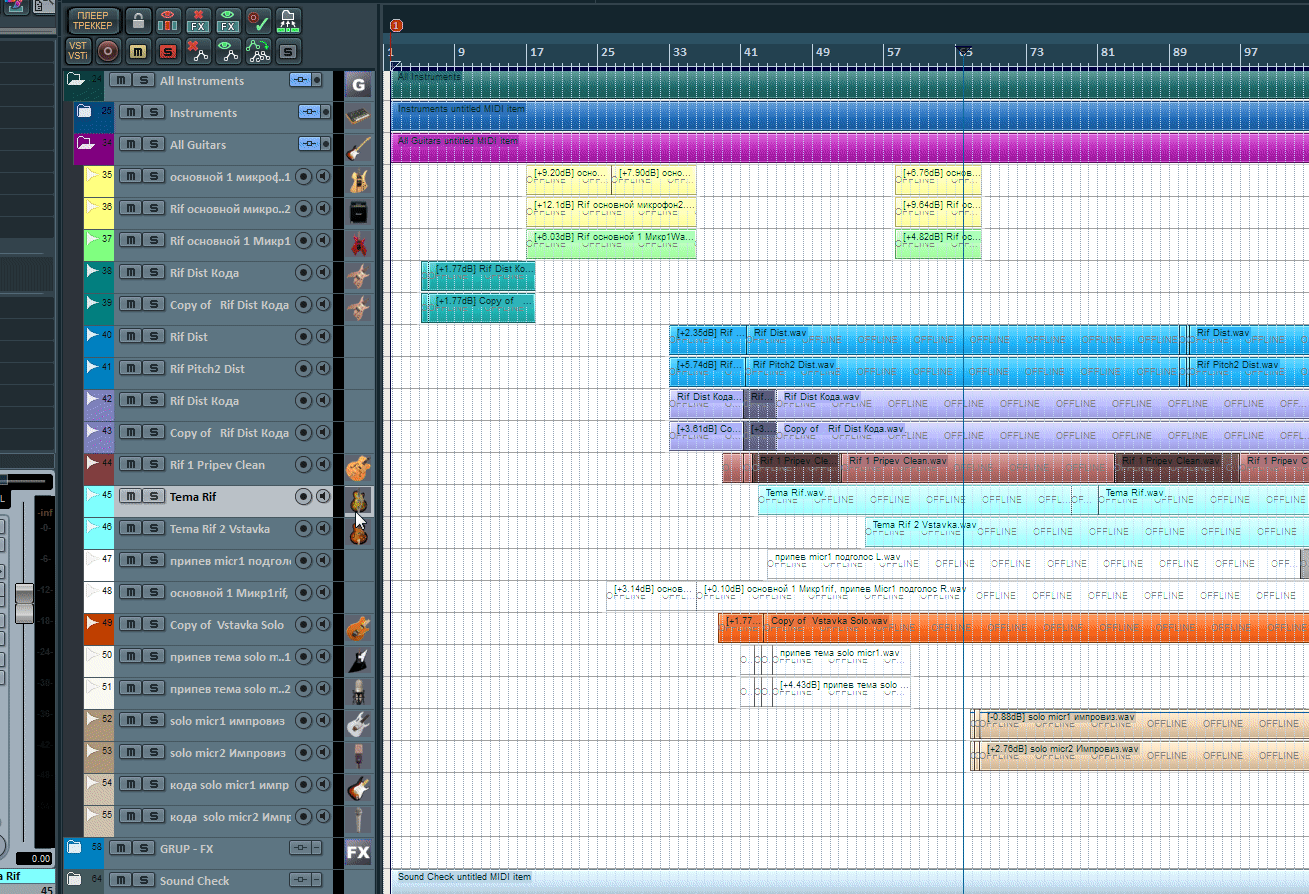This screenshot has width=1309, height=894.
Task: Click bar 81 on the timeline ruler
Action: [1107, 52]
